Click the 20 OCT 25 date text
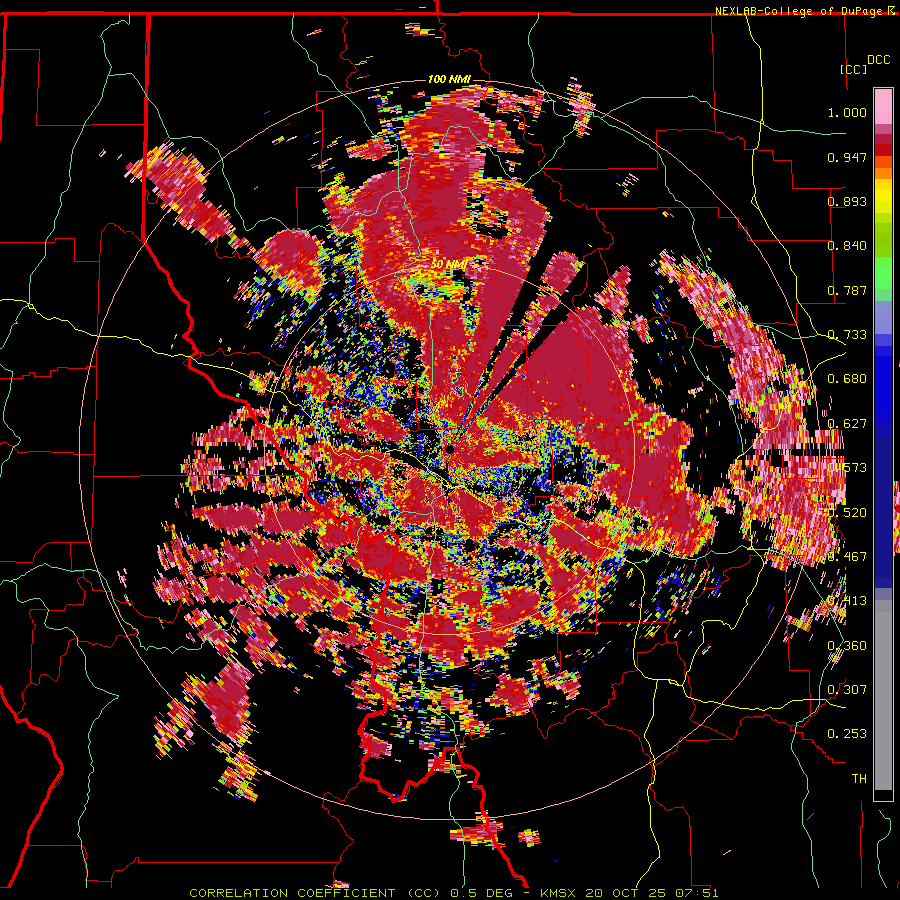This screenshot has width=900, height=900. (x=625, y=893)
